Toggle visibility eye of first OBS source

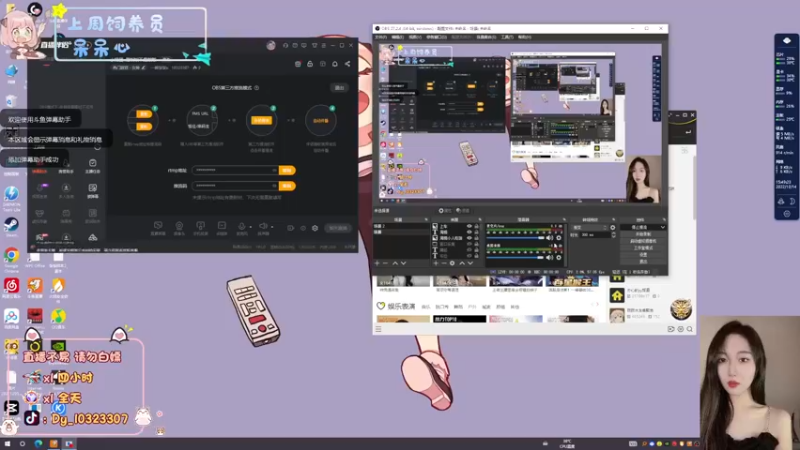[469, 226]
